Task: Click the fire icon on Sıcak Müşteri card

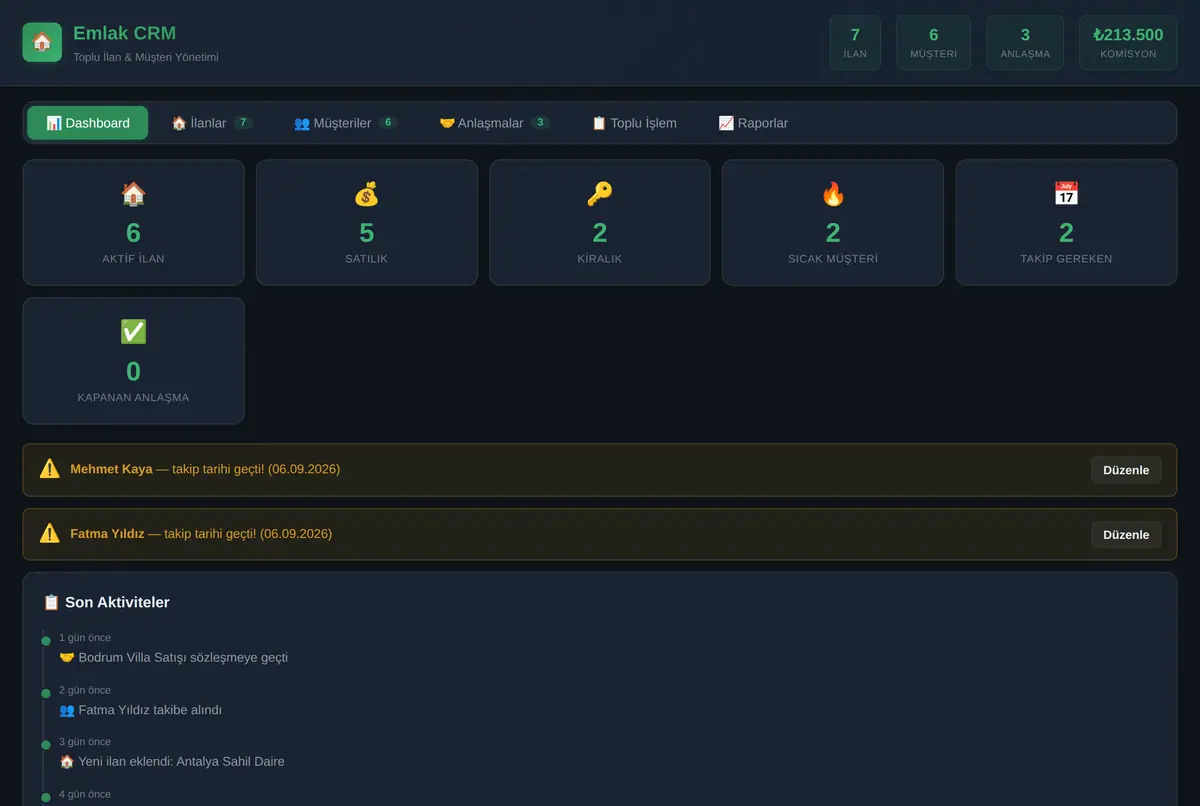Action: click(x=833, y=194)
